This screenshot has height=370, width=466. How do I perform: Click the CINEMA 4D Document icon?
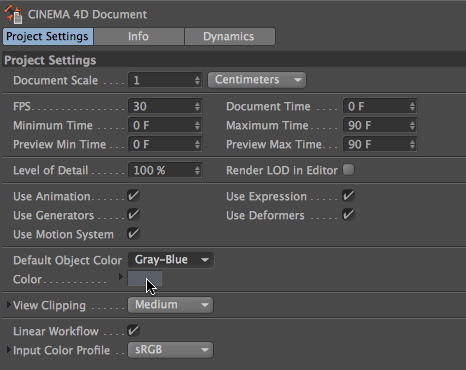point(13,14)
